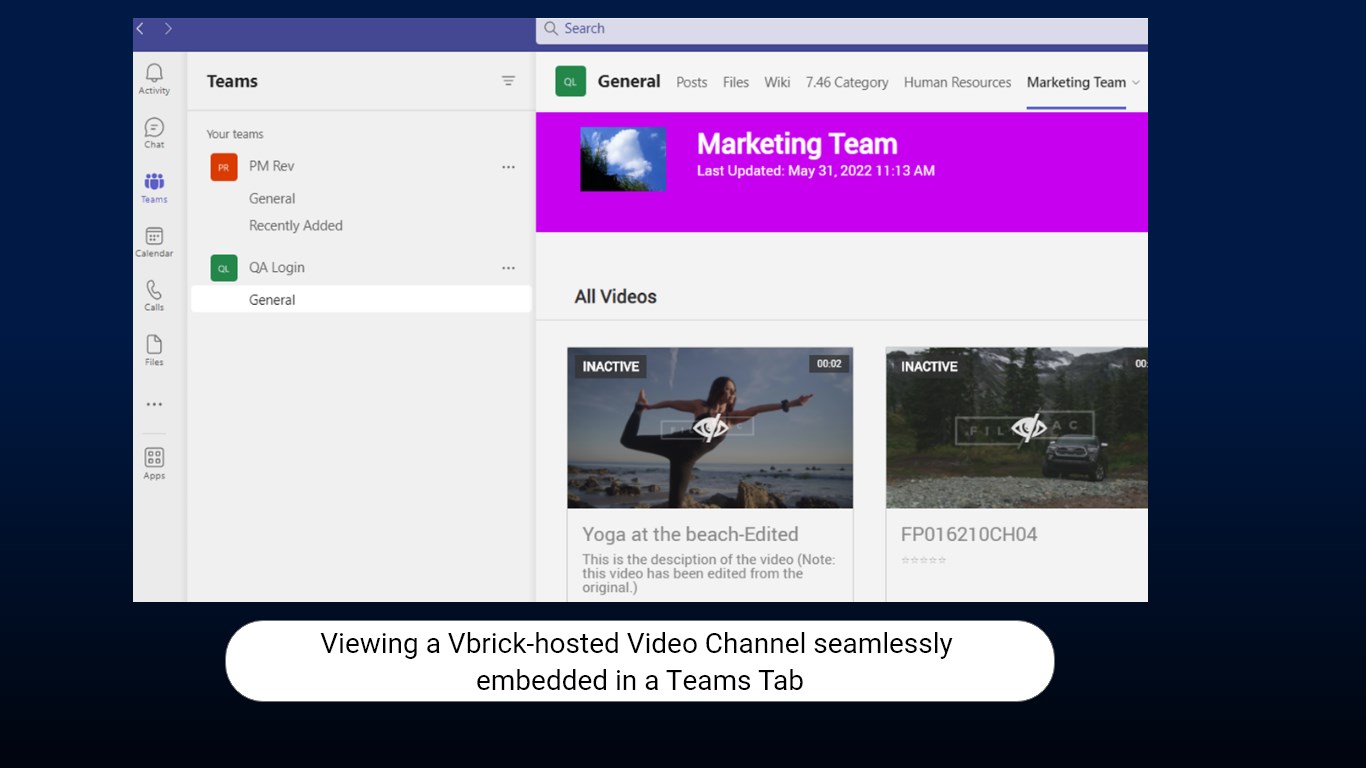Open more options for PM Rev

(508, 167)
